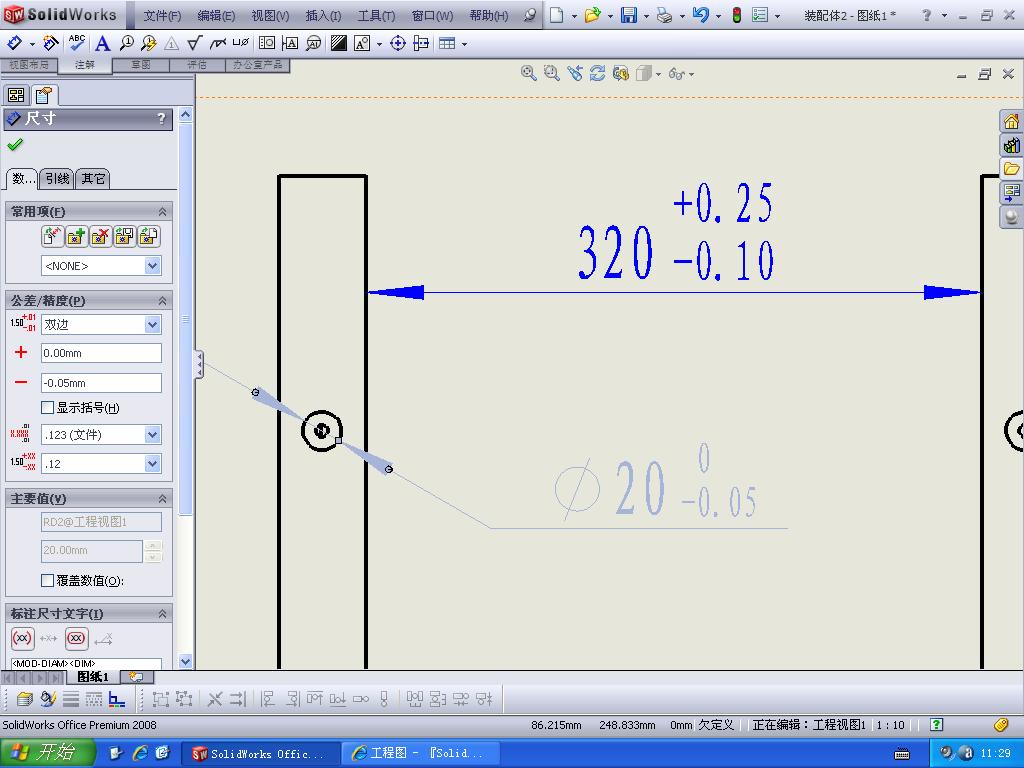Switch to 工程图 Internet Explorer taskbar window

click(423, 753)
